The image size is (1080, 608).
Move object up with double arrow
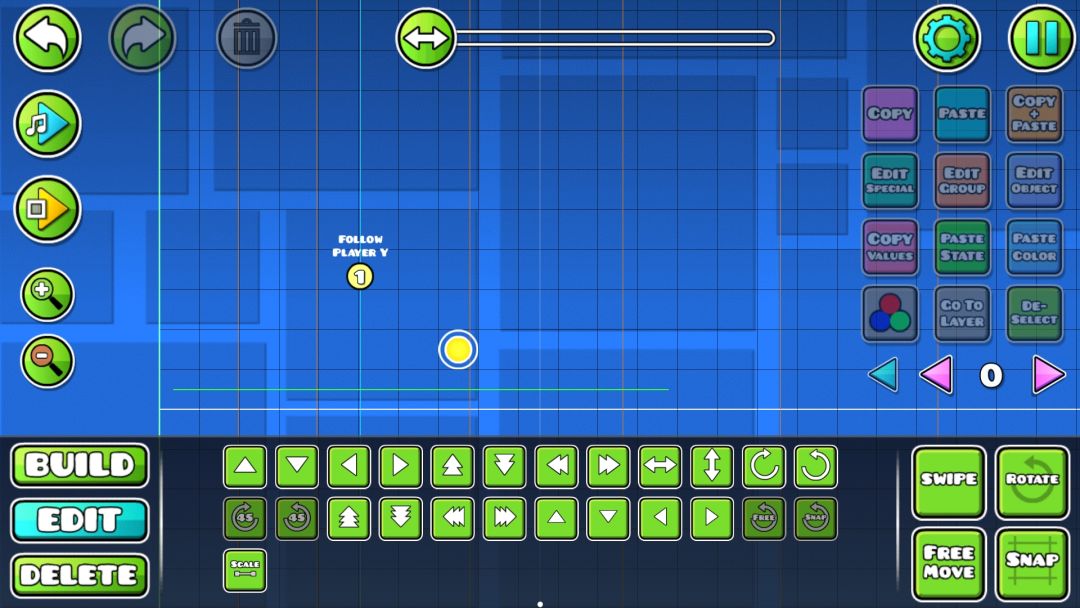click(453, 466)
